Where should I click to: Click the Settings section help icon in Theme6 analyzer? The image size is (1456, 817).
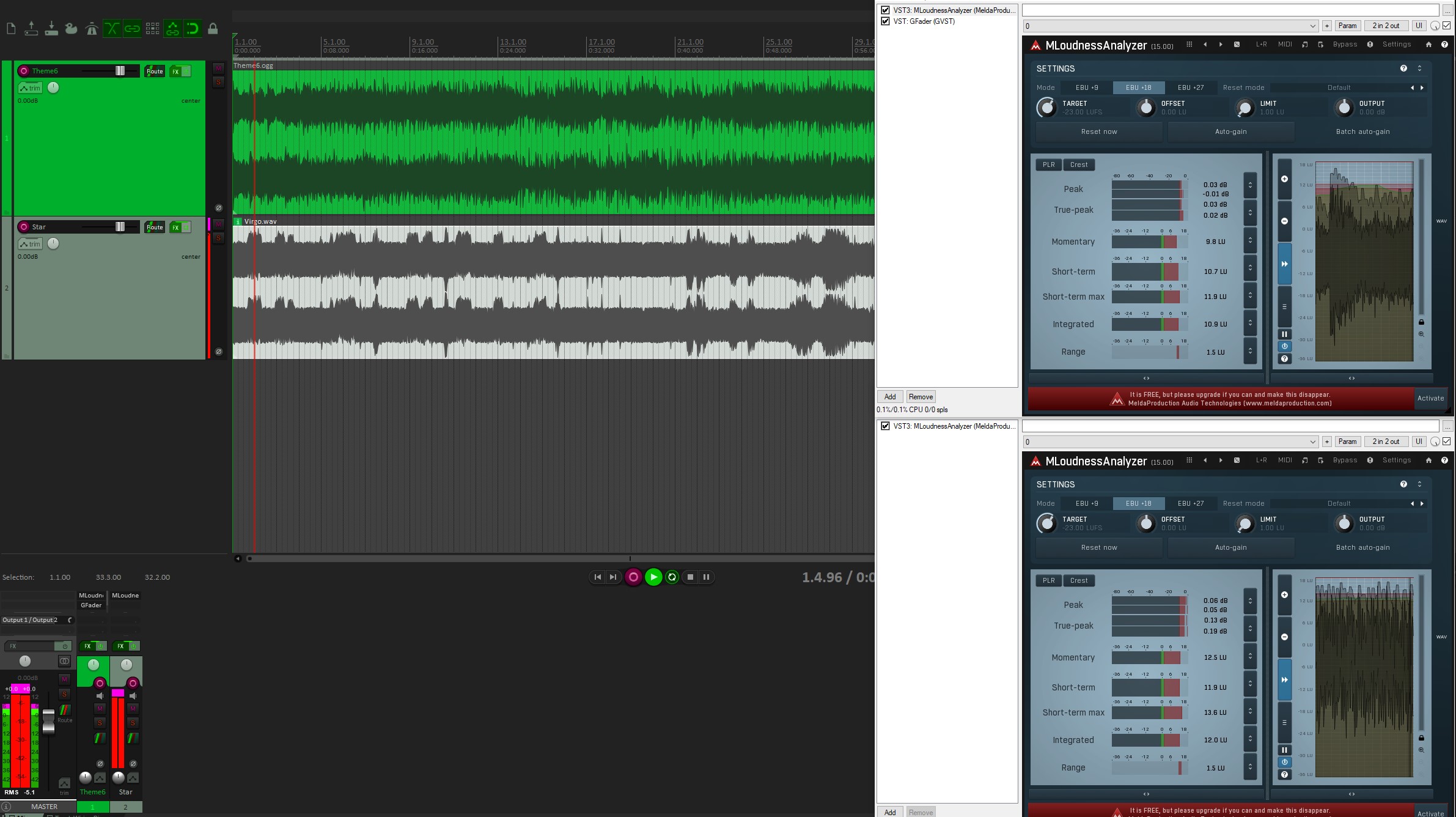click(x=1403, y=68)
